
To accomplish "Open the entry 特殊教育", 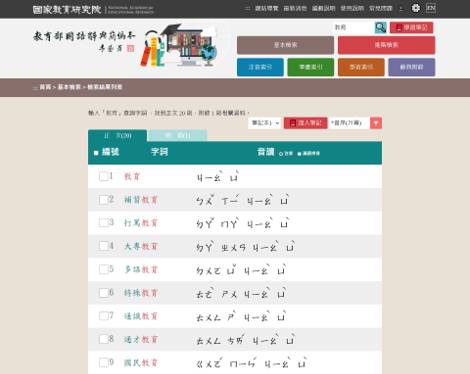I will click(141, 293).
